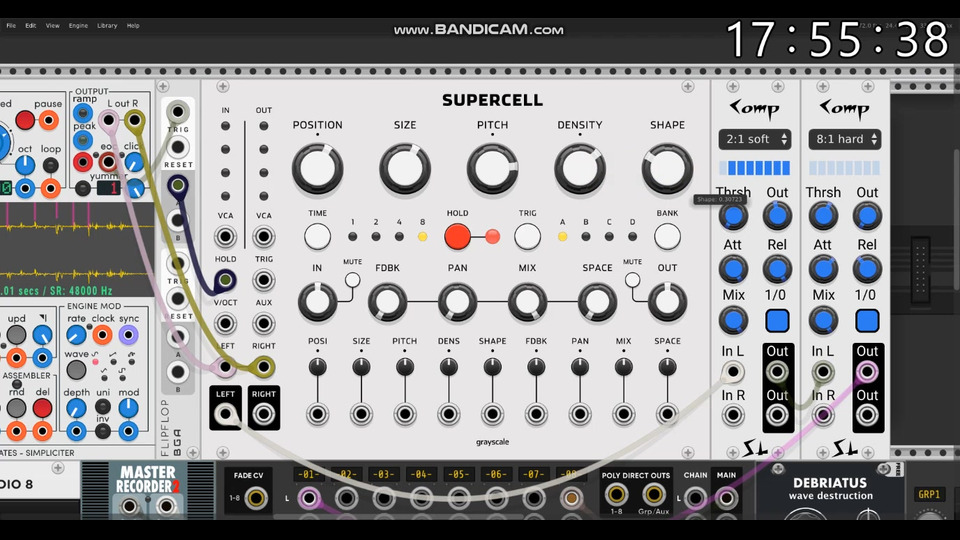Click the oct knob on sampler module
960x540 pixels.
pos(24,165)
